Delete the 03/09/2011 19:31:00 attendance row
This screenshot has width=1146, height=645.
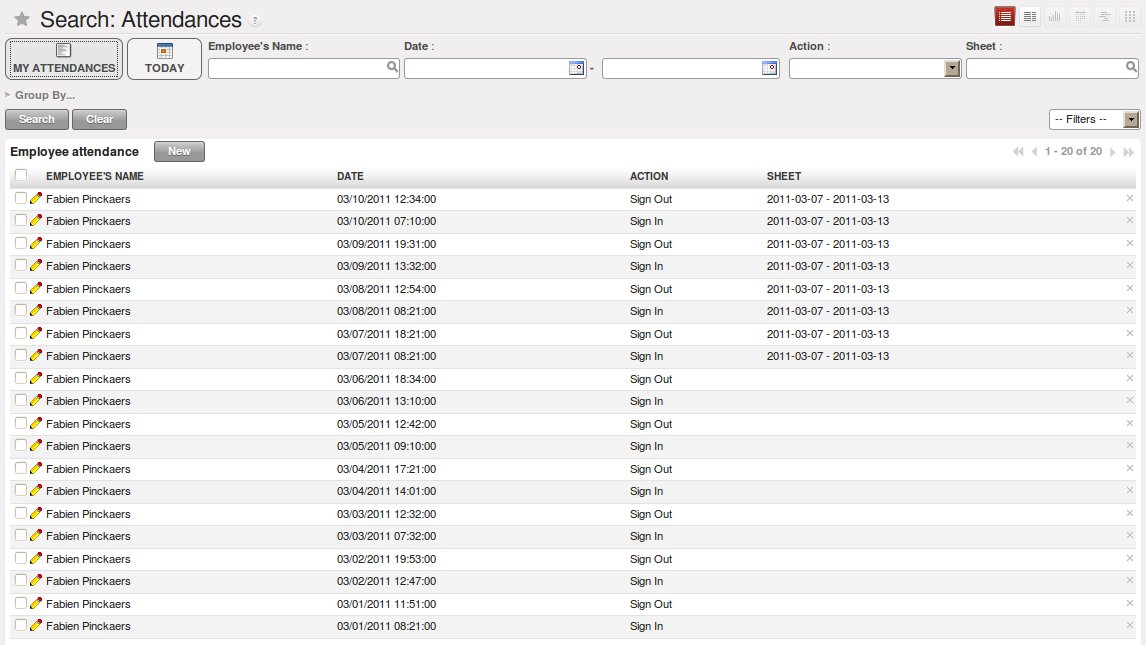[1129, 244]
